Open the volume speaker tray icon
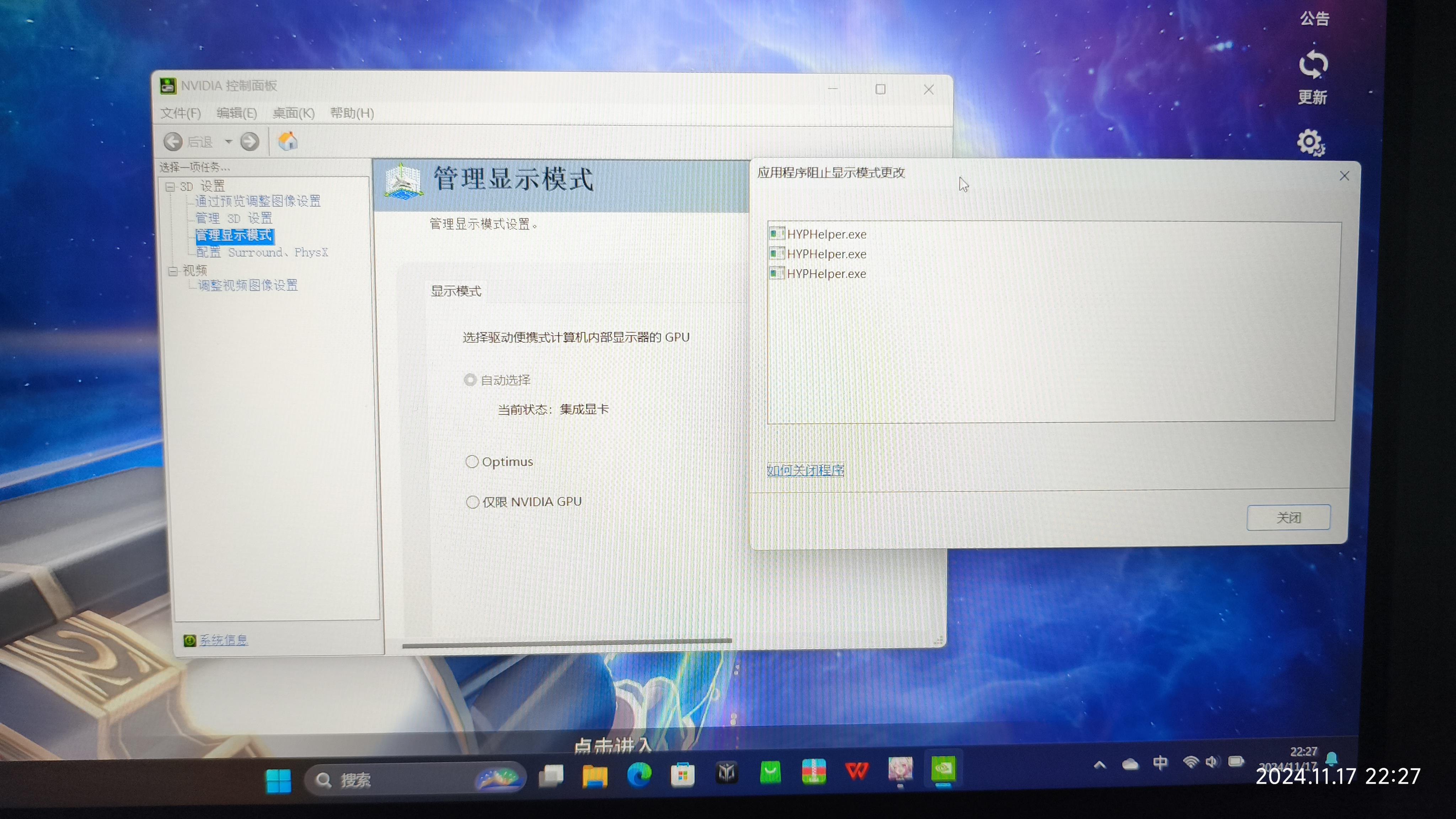The width and height of the screenshot is (1456, 819). pyautogui.click(x=1212, y=762)
